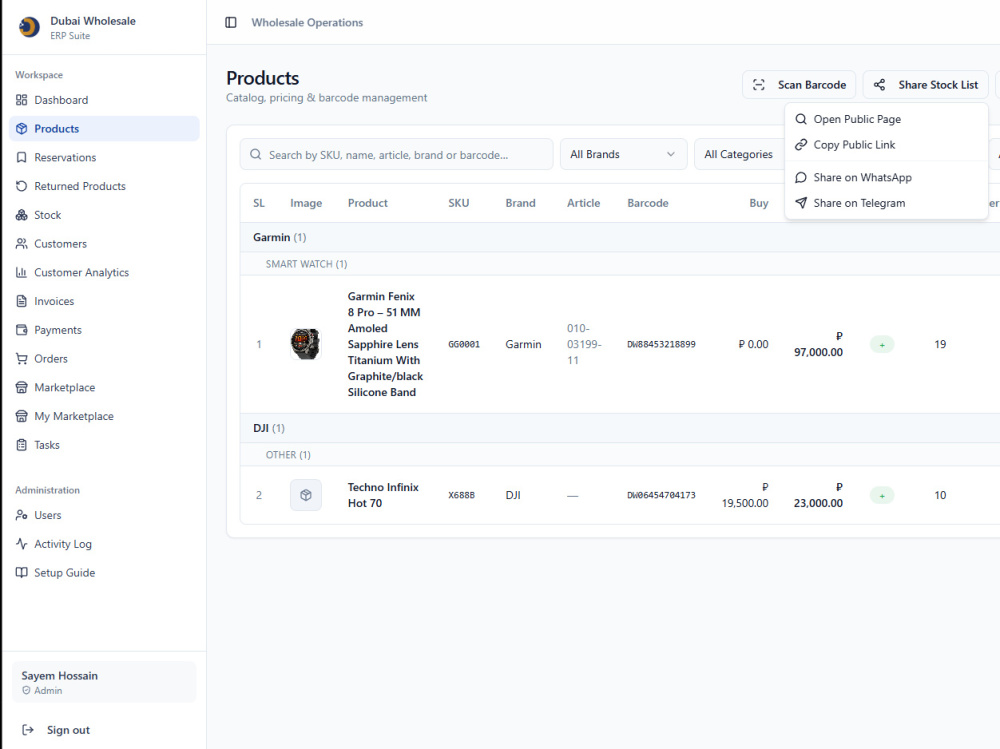The width and height of the screenshot is (1000, 749).
Task: Click the Wholesale Operations breadcrumb
Action: tap(307, 22)
